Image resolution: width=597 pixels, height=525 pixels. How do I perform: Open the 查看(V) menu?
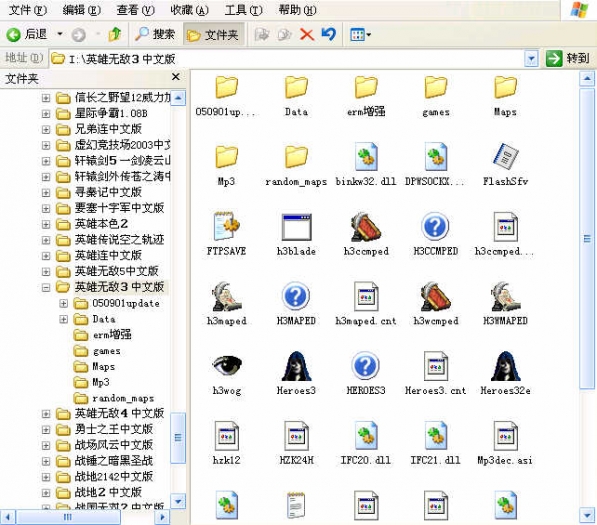tap(136, 10)
